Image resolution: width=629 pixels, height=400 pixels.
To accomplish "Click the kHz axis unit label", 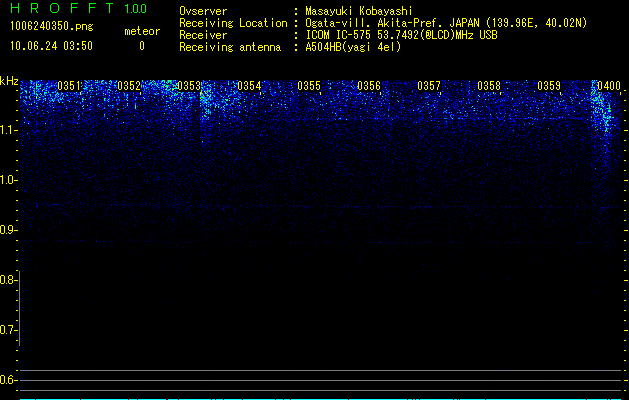I will (x=9, y=81).
